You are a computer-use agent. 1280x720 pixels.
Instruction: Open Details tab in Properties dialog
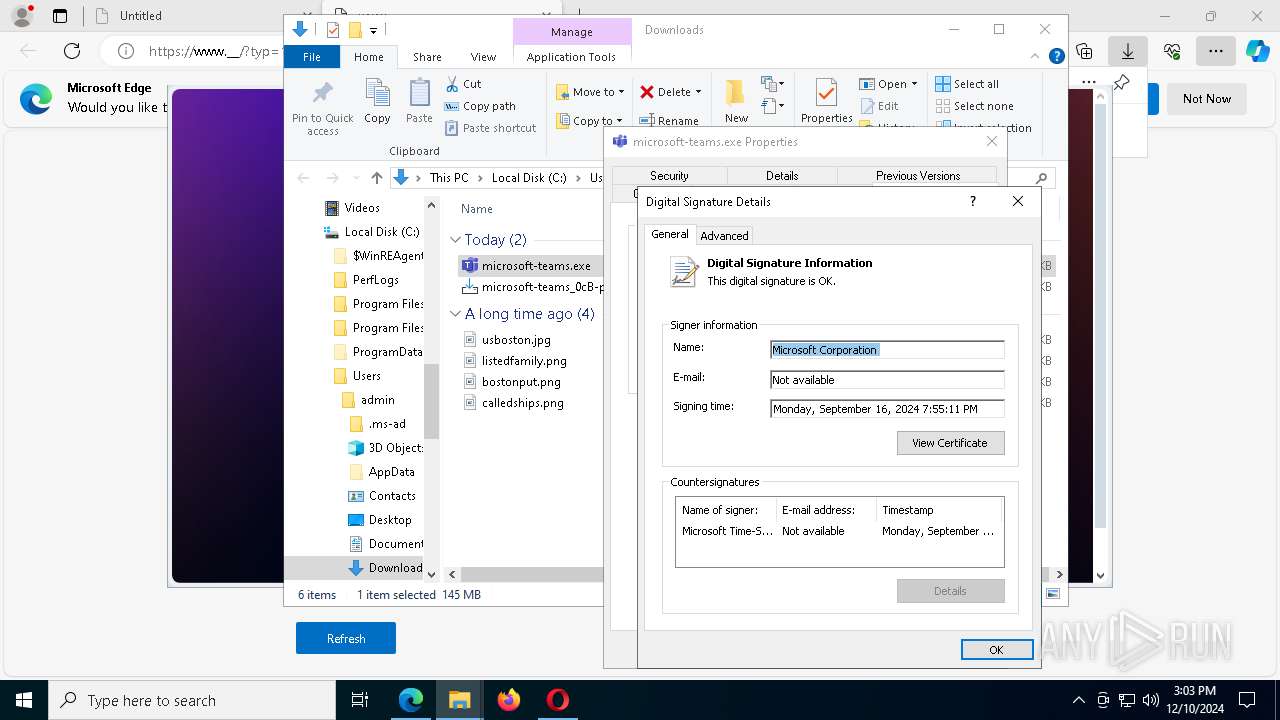click(x=782, y=176)
